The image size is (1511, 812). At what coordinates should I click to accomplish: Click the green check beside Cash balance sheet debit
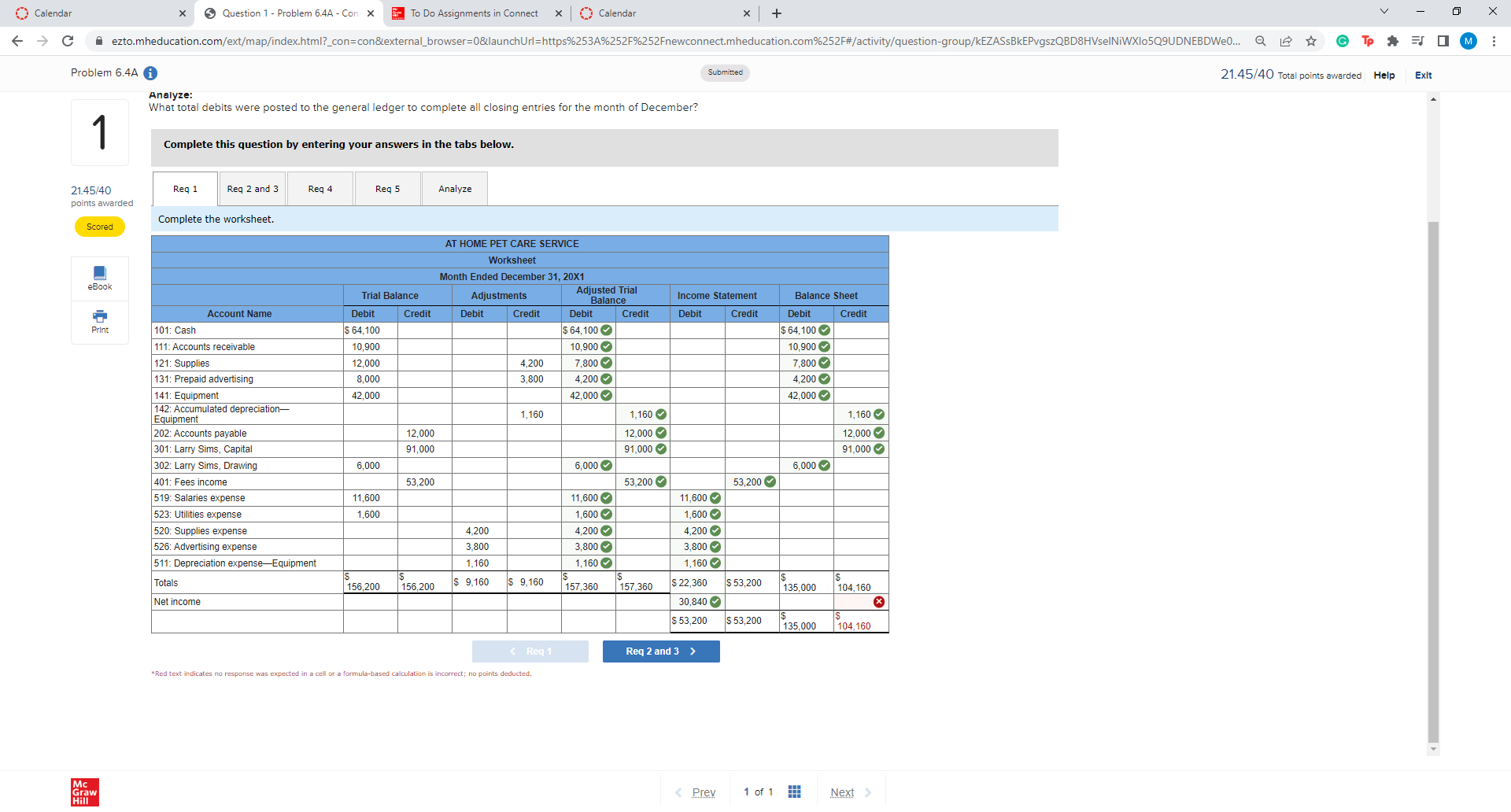pyautogui.click(x=824, y=330)
